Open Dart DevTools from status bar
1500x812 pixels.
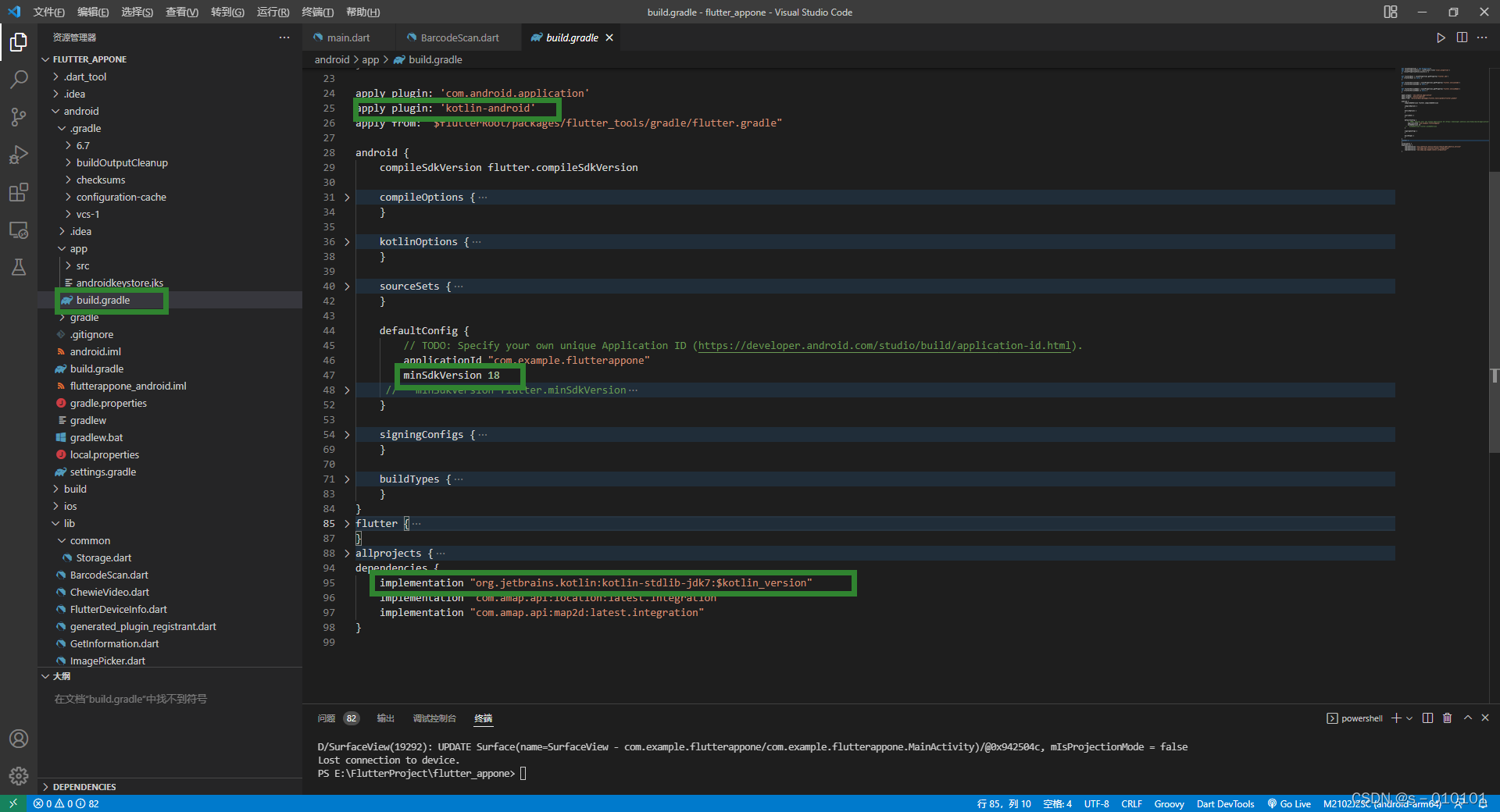(x=1225, y=803)
